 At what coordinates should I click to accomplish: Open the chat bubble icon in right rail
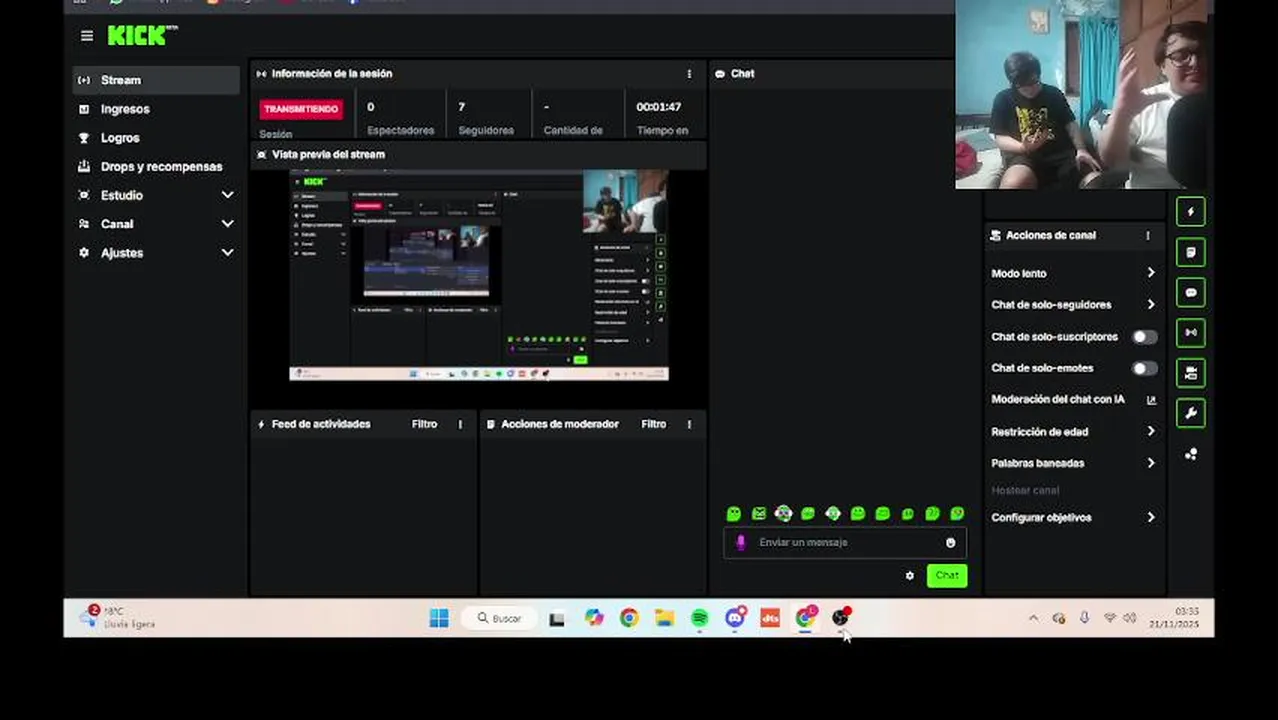(x=1190, y=292)
